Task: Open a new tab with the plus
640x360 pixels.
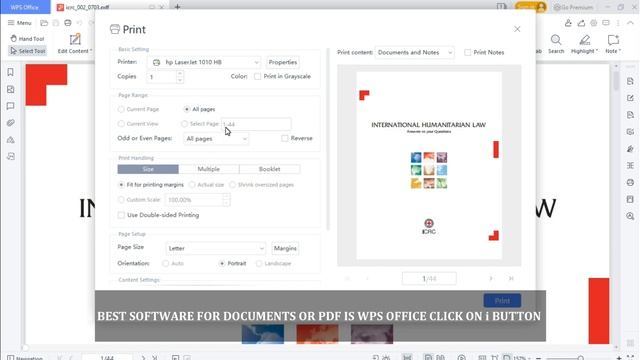Action: point(178,7)
